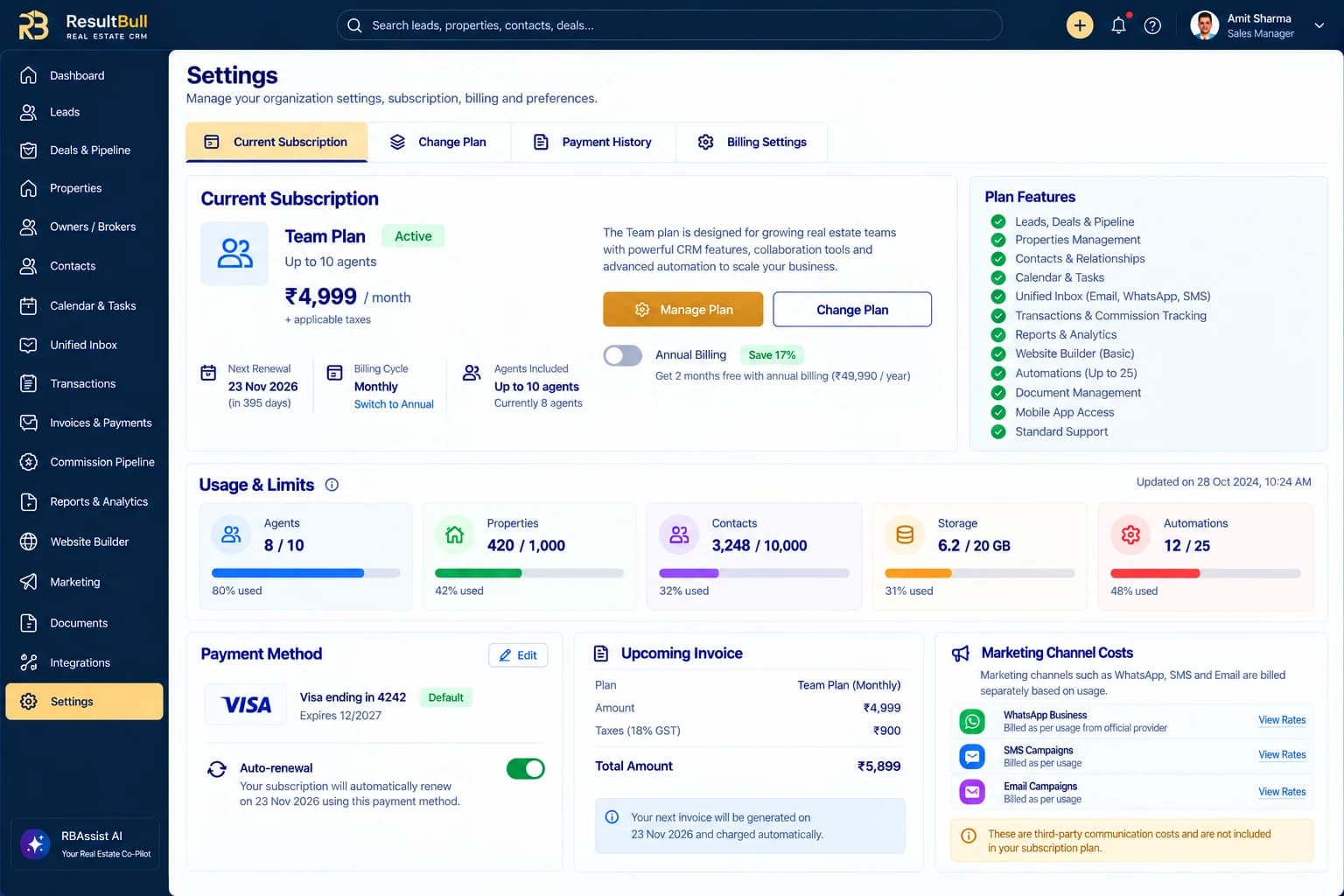Click the Automations usage progress bar
The height and width of the screenshot is (896, 1344).
[1205, 573]
